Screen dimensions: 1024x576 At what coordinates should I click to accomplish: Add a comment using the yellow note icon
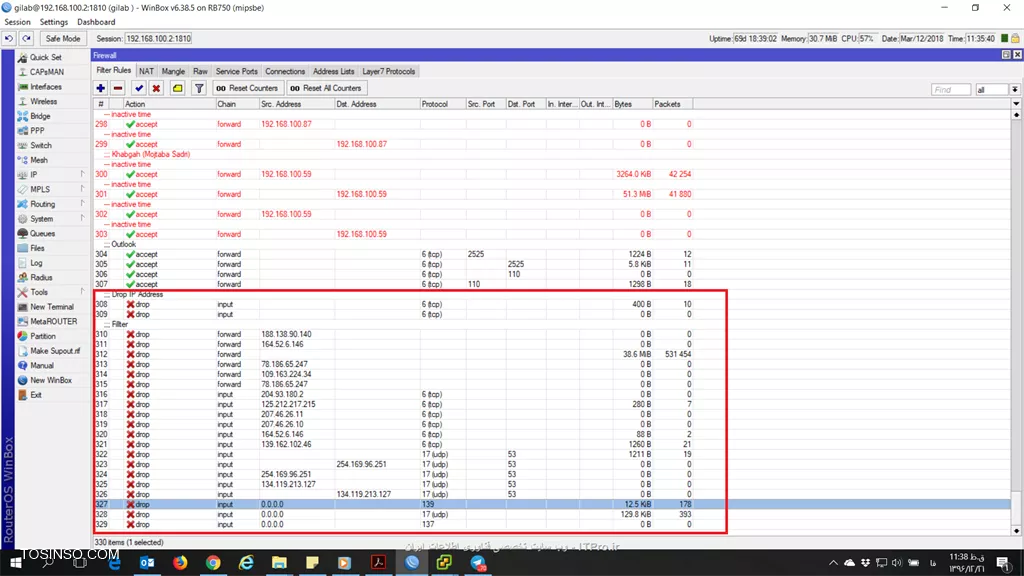[177, 88]
